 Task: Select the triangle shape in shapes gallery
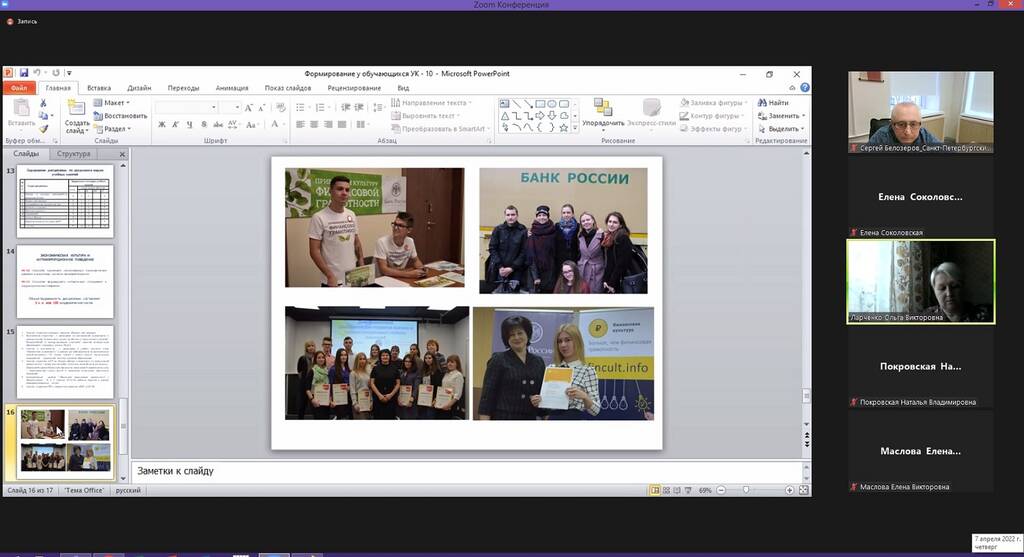click(x=505, y=116)
